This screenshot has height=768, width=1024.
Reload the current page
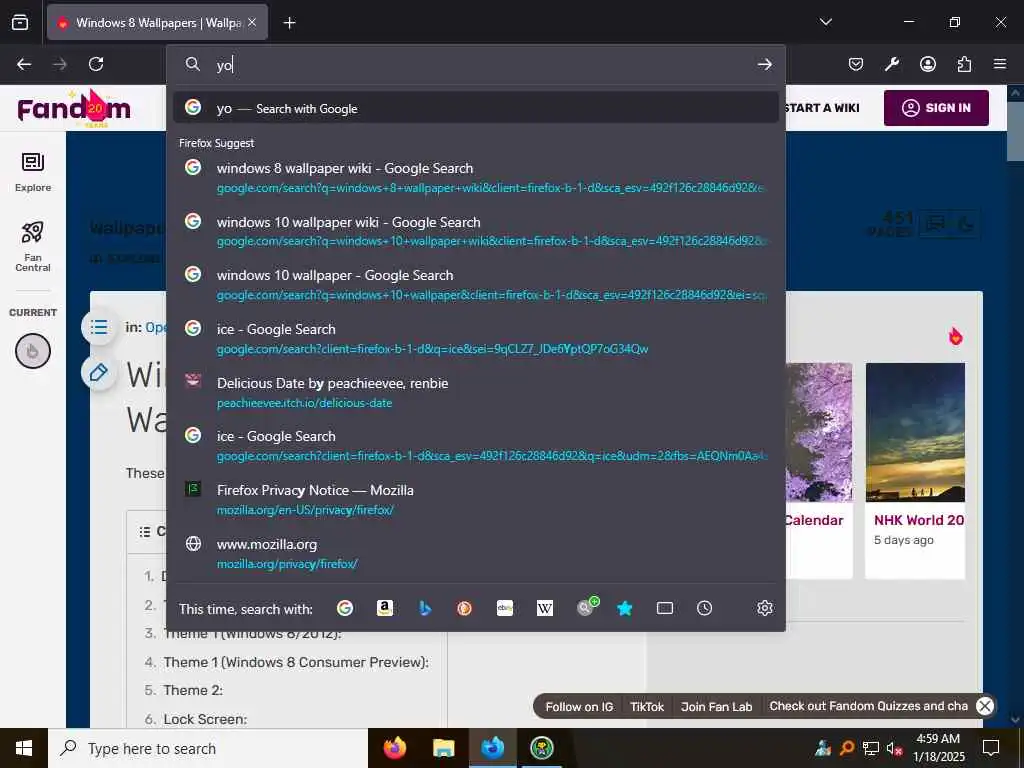96,64
